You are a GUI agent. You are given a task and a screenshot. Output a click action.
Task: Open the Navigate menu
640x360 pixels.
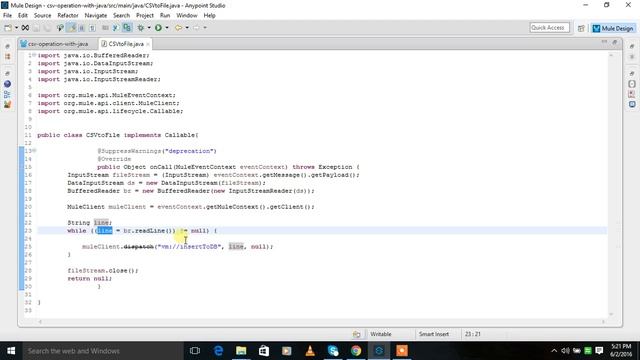pyautogui.click(x=96, y=16)
